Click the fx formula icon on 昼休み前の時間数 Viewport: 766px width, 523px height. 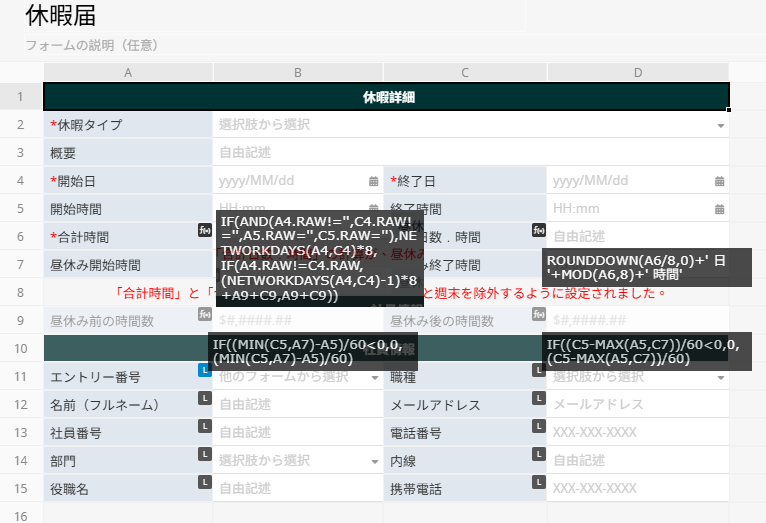pyautogui.click(x=204, y=315)
